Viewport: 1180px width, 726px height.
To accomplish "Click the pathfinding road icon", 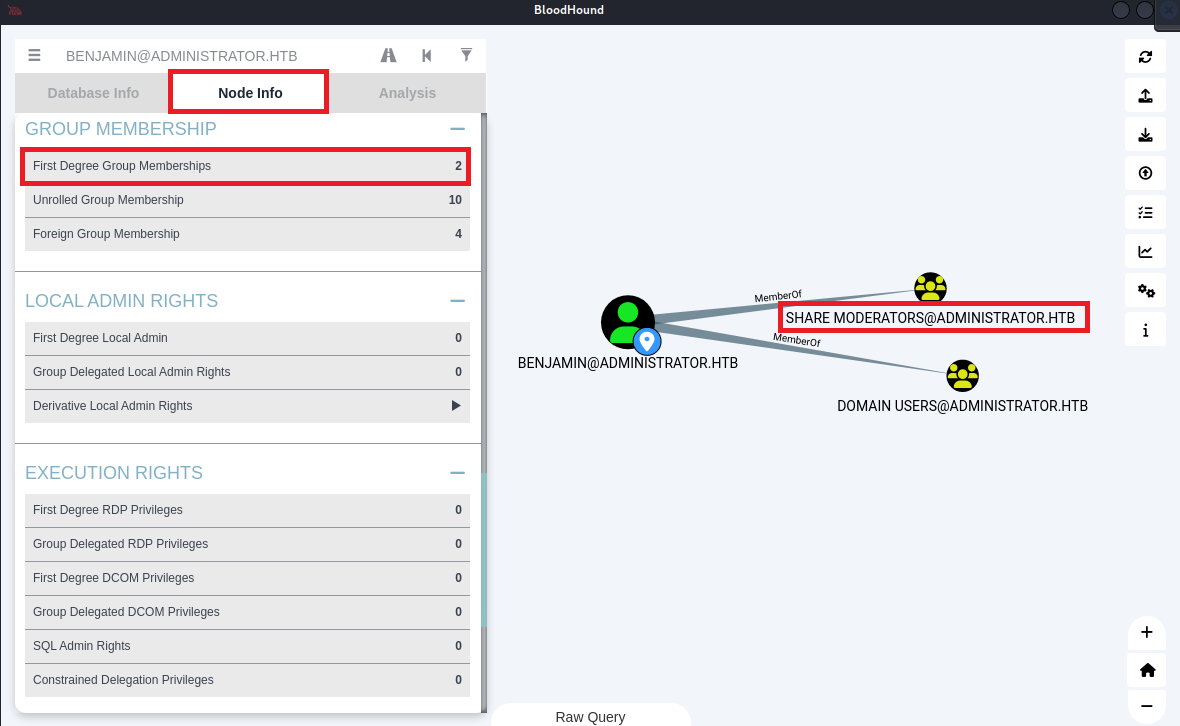I will point(388,56).
